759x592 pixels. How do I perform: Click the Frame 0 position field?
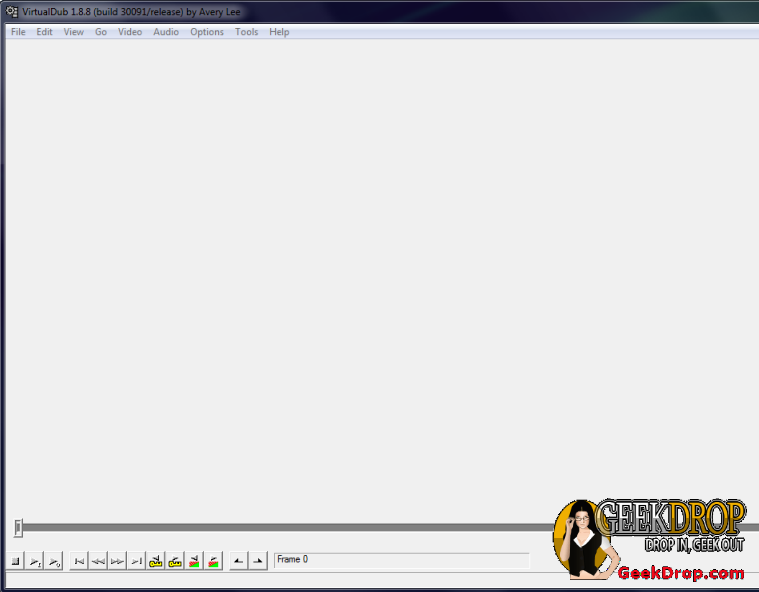(x=400, y=560)
